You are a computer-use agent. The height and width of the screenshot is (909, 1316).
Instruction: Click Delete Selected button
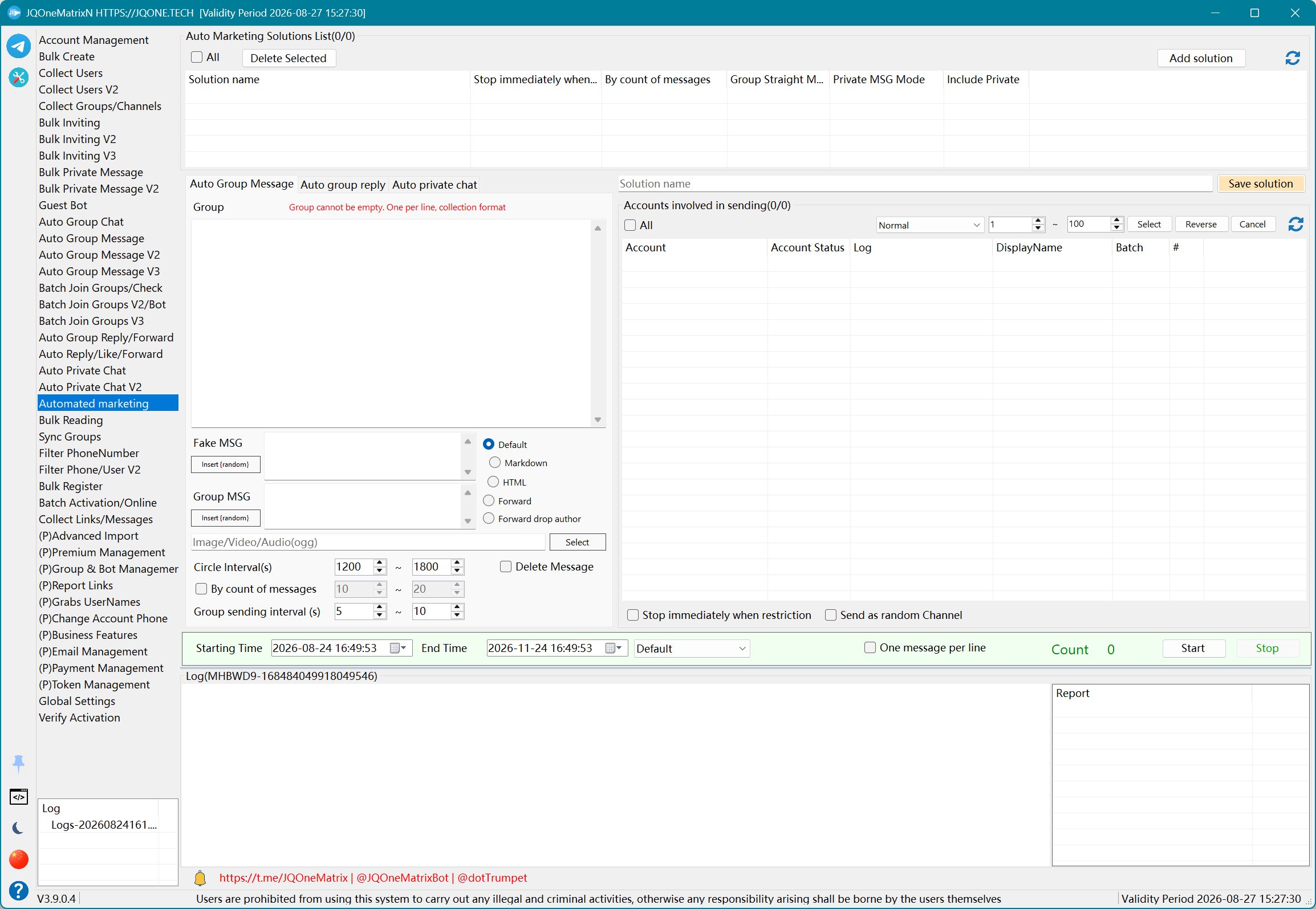pos(289,58)
